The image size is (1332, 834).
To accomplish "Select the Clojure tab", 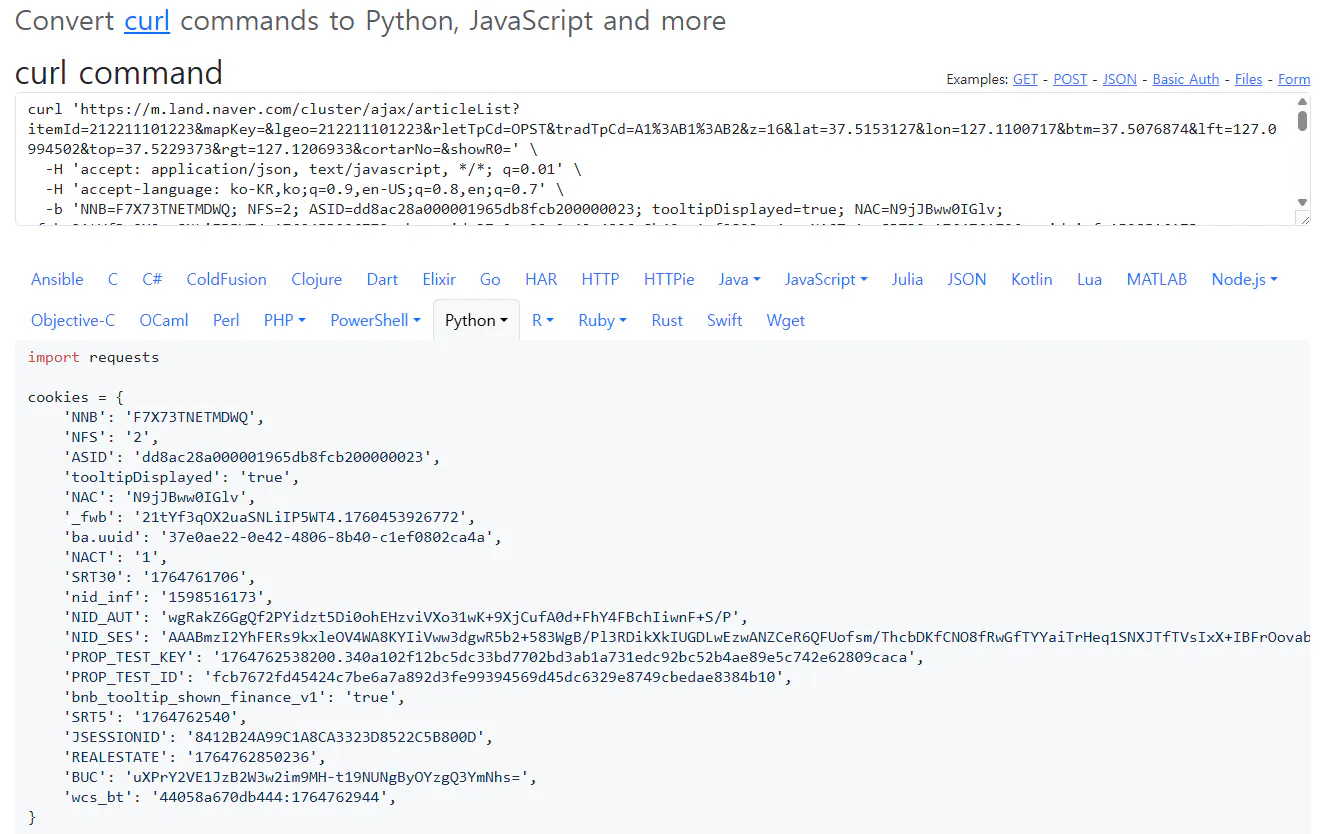I will coord(317,279).
